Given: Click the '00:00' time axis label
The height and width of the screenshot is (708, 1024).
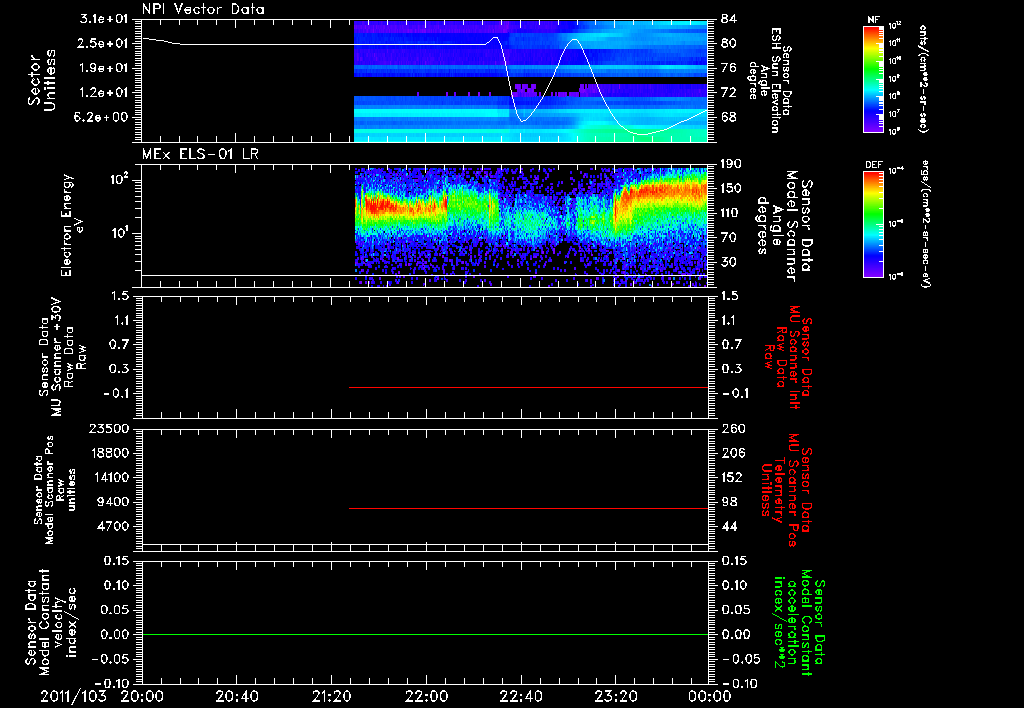Looking at the screenshot, I should [710, 696].
